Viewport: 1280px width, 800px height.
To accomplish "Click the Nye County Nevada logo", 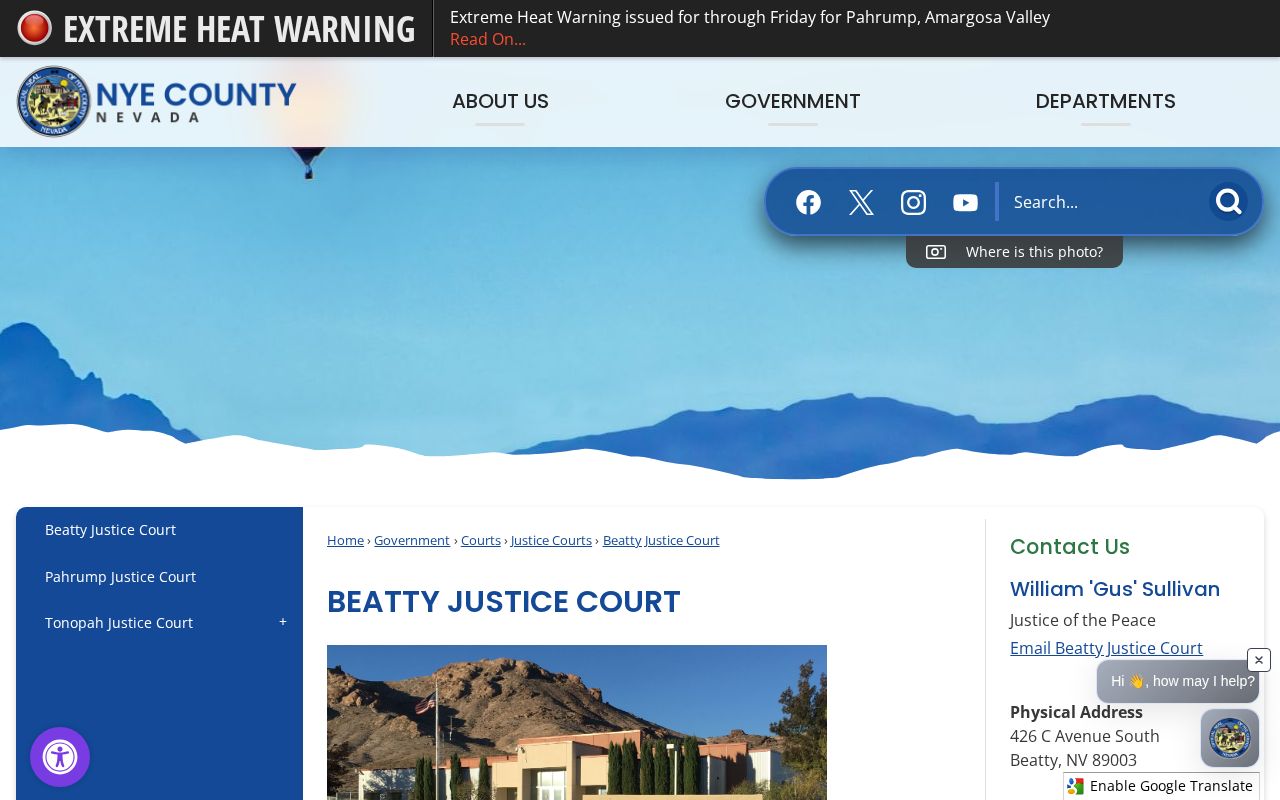I will [x=156, y=101].
